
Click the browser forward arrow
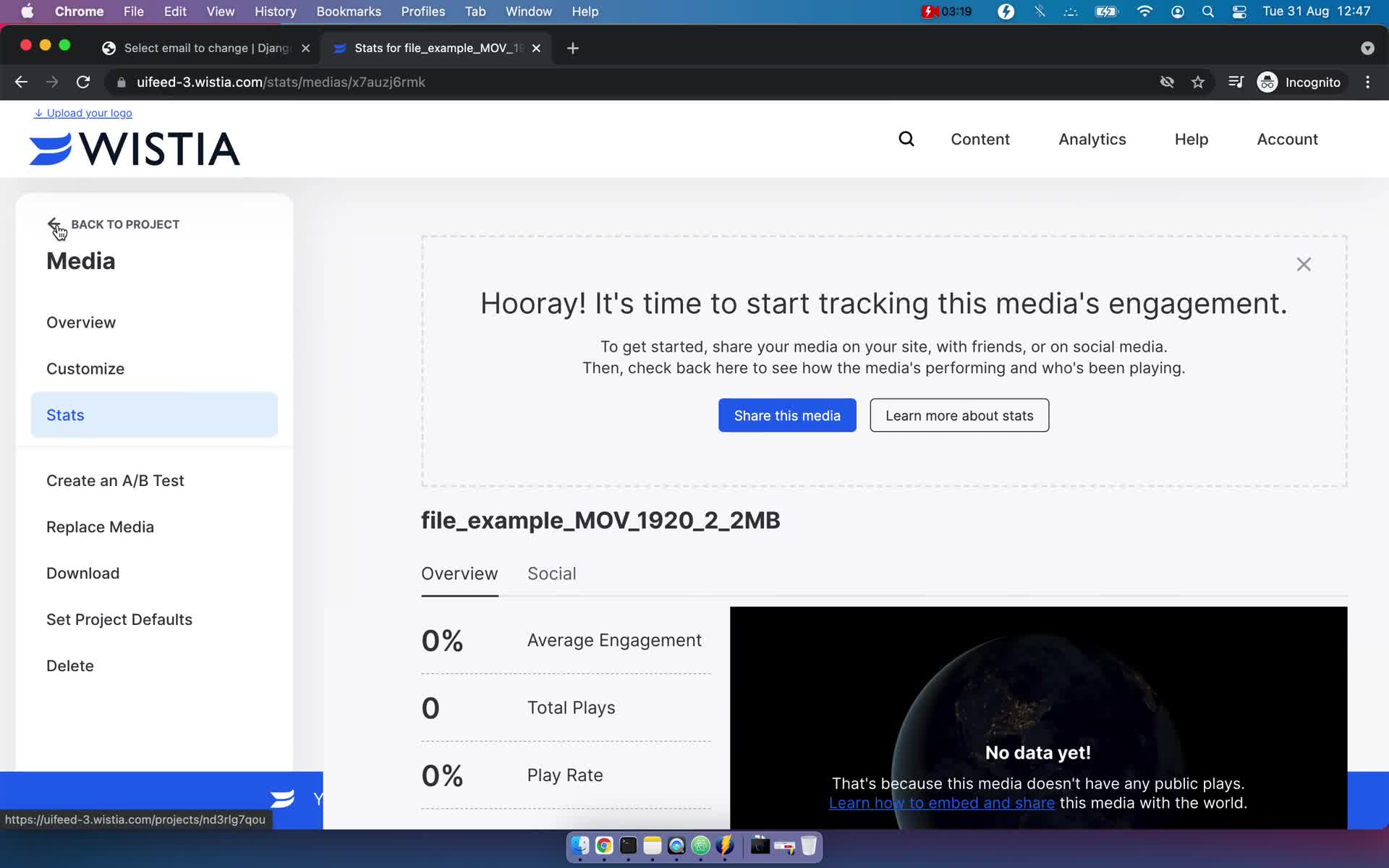pyautogui.click(x=52, y=82)
